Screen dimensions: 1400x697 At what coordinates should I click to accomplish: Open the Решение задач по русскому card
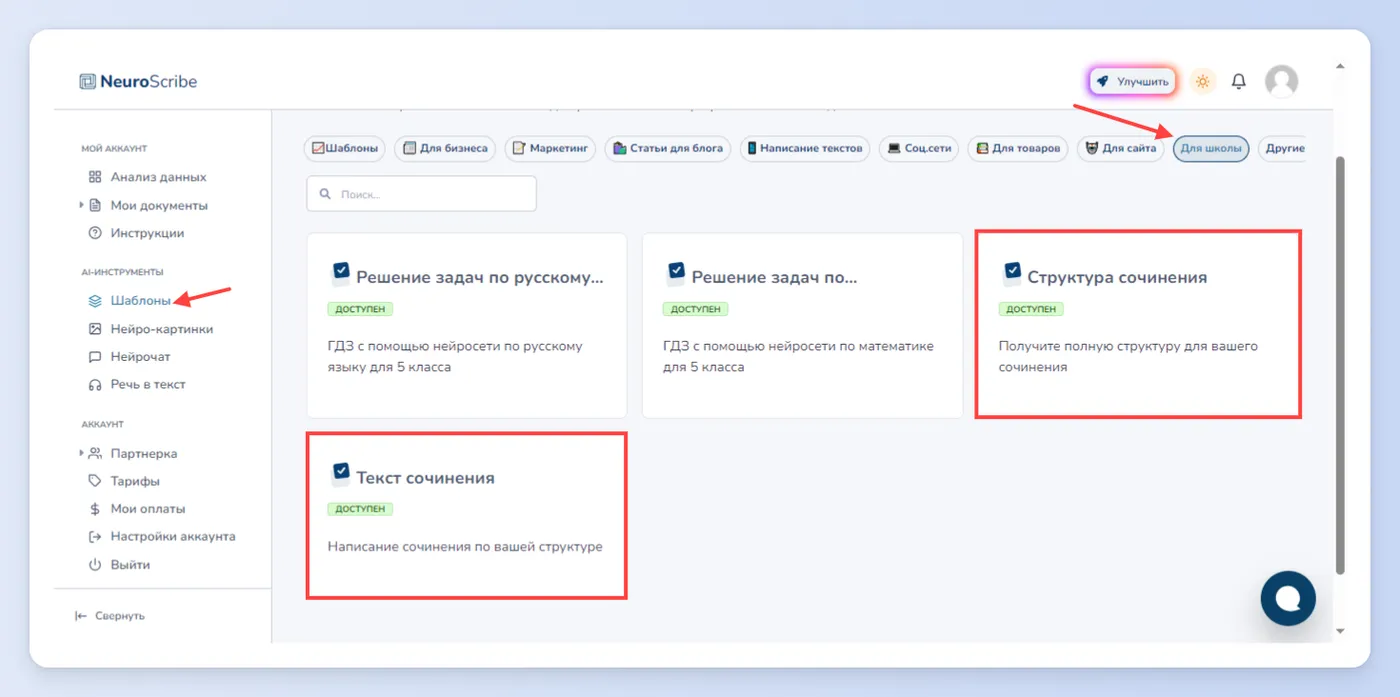[467, 325]
